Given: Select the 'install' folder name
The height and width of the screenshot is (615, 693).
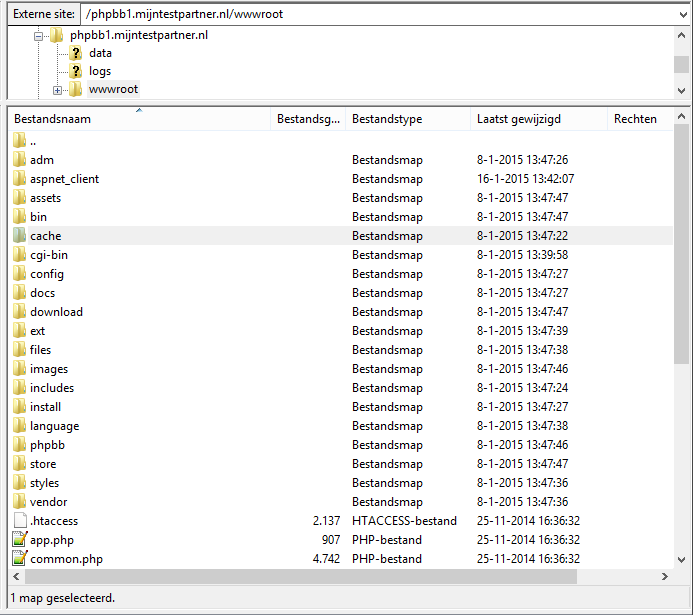Looking at the screenshot, I should pyautogui.click(x=46, y=407).
